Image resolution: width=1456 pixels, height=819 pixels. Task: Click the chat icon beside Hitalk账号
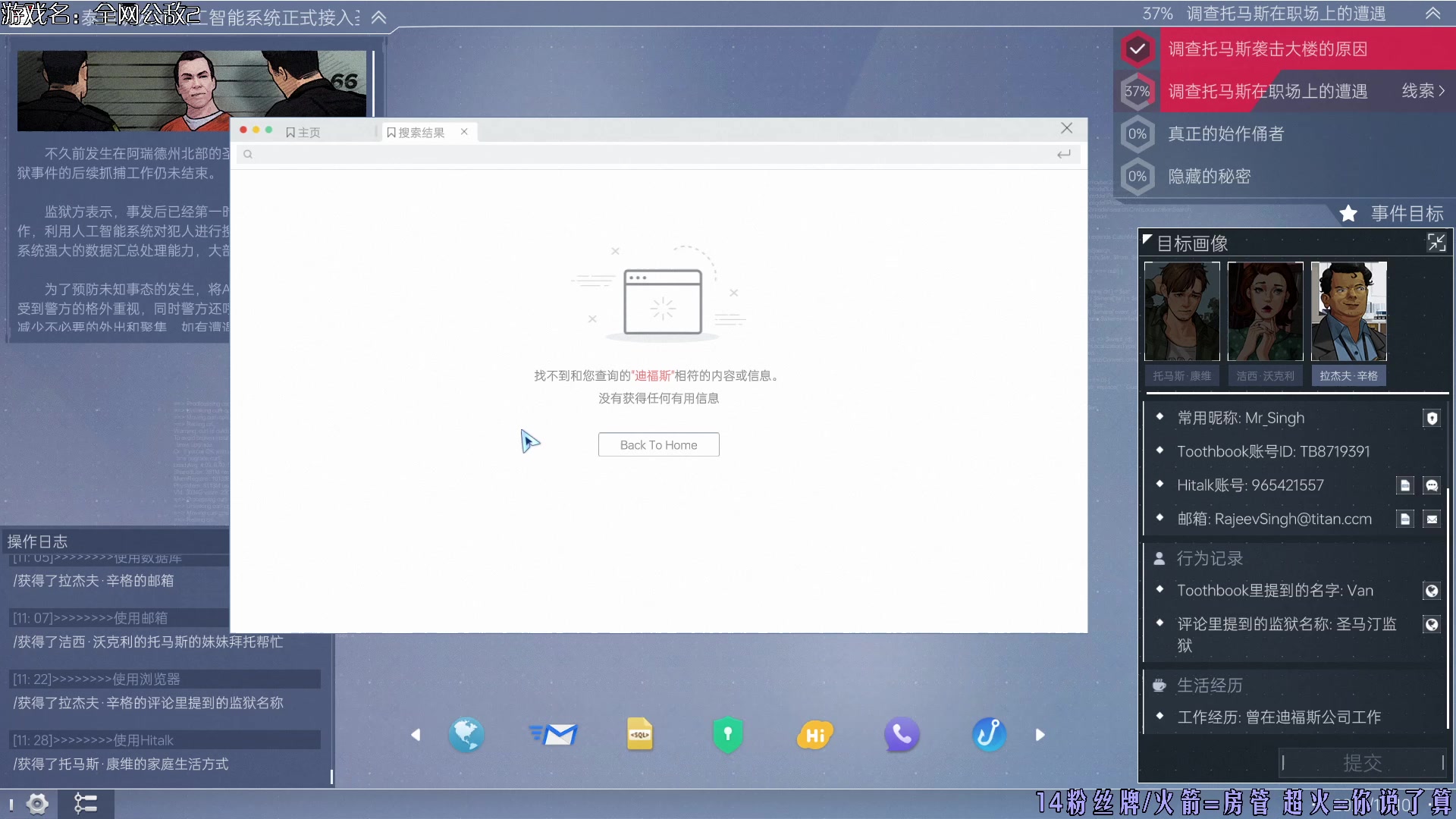point(1431,485)
